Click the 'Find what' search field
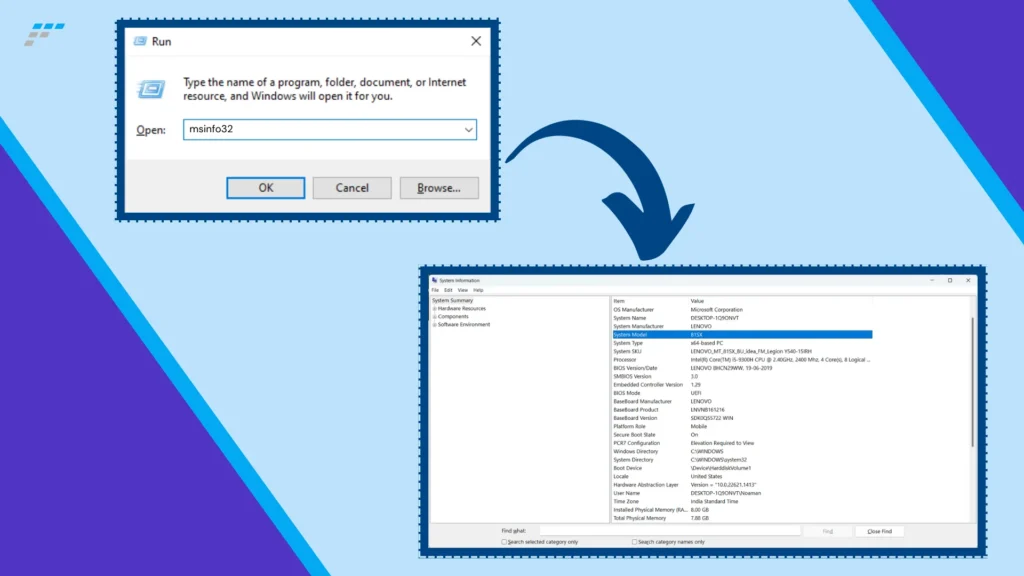 tap(670, 531)
